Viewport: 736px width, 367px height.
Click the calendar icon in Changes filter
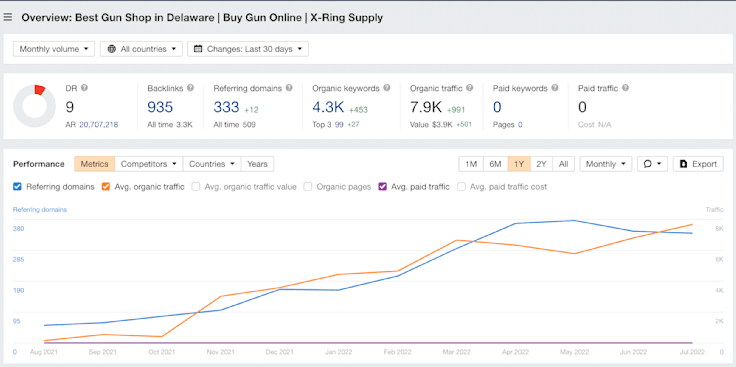click(198, 49)
